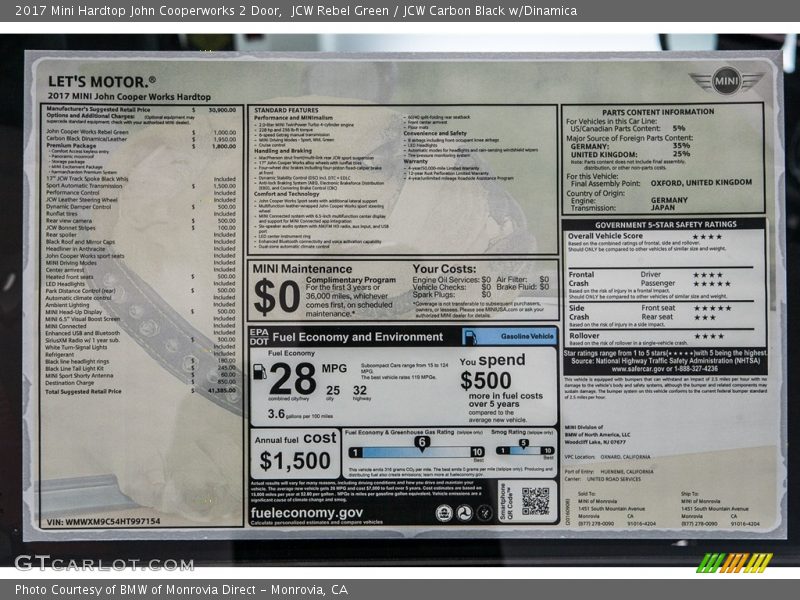Click the QR code on the fuel label
800x600 pixels.
click(x=535, y=501)
